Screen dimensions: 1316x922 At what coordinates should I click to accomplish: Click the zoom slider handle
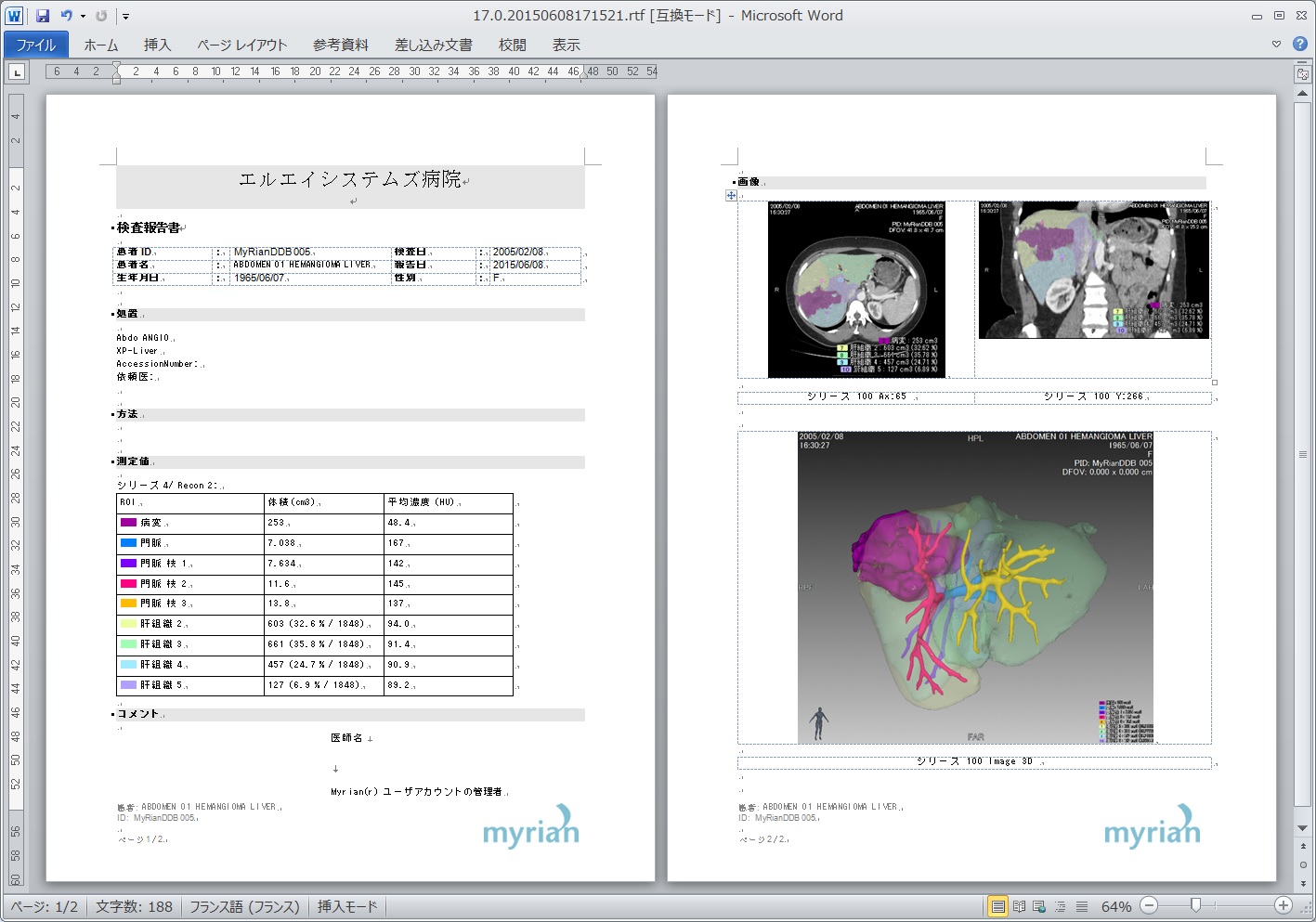point(1195,905)
